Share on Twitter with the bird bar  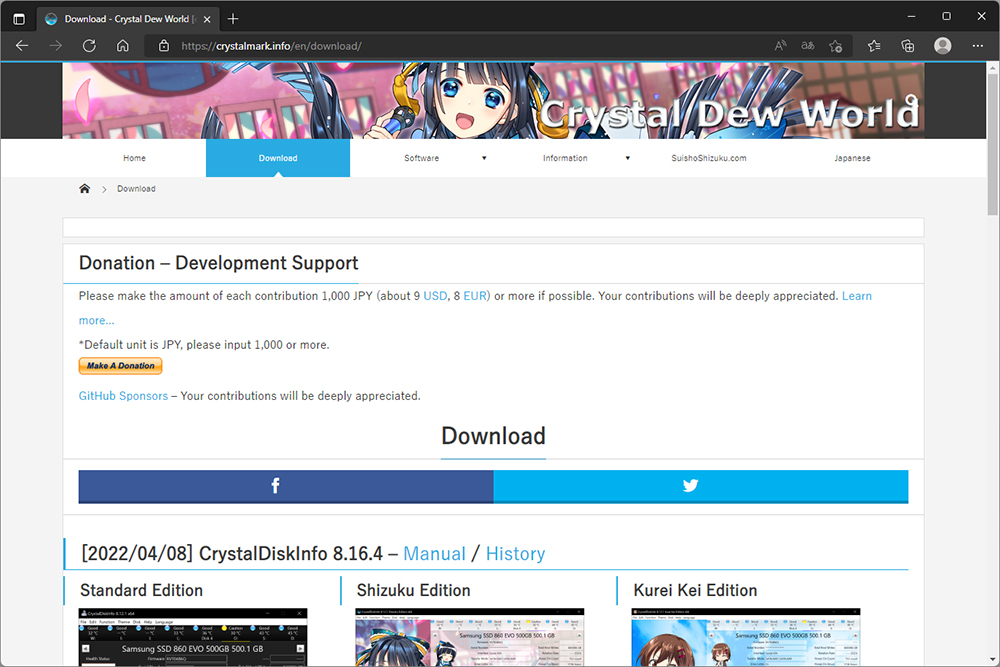click(701, 487)
